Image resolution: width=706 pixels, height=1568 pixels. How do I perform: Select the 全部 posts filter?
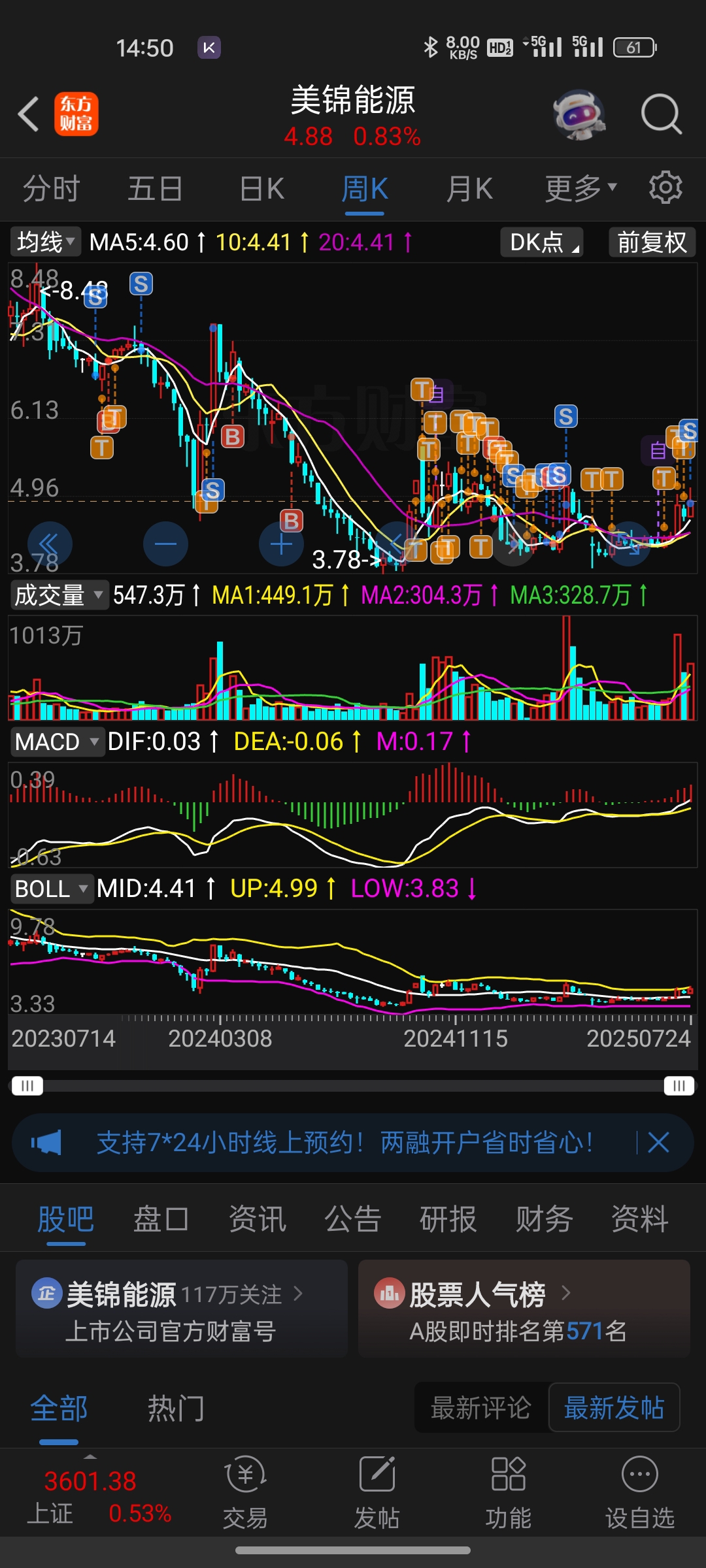[x=59, y=1408]
